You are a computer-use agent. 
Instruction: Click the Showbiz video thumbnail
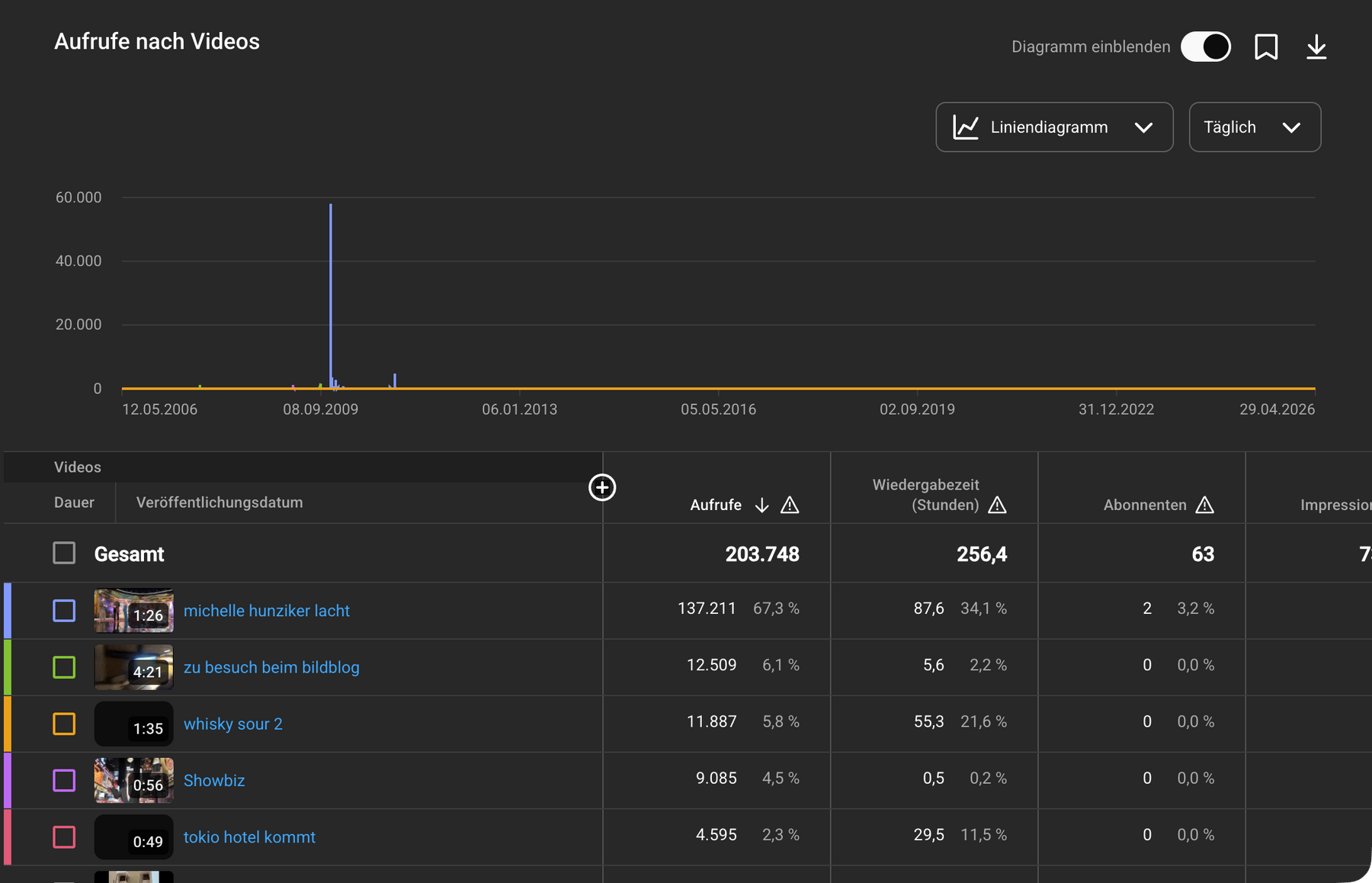pyautogui.click(x=133, y=780)
